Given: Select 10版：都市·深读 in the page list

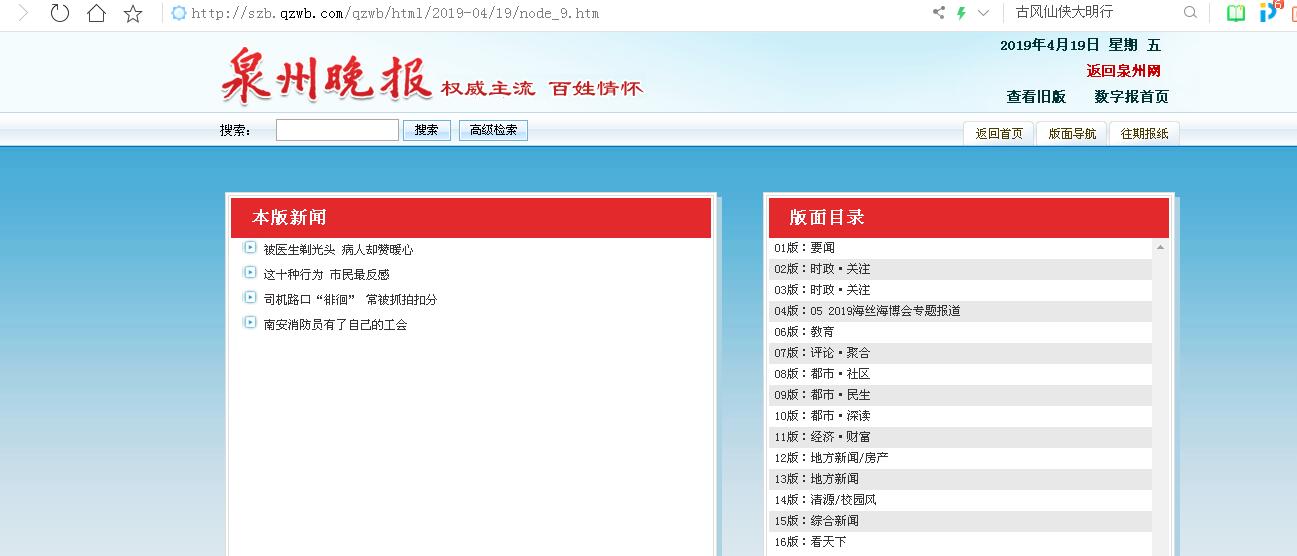Looking at the screenshot, I should point(822,416).
